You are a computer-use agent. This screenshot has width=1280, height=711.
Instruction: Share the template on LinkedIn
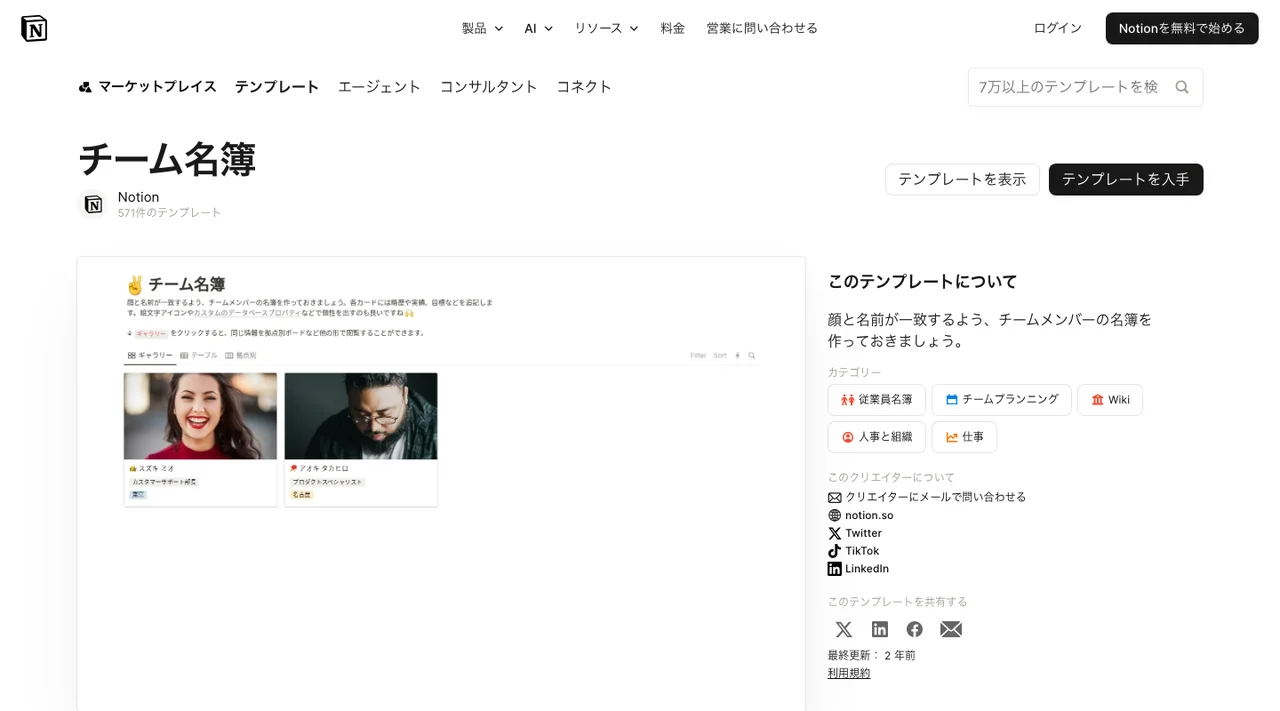880,629
